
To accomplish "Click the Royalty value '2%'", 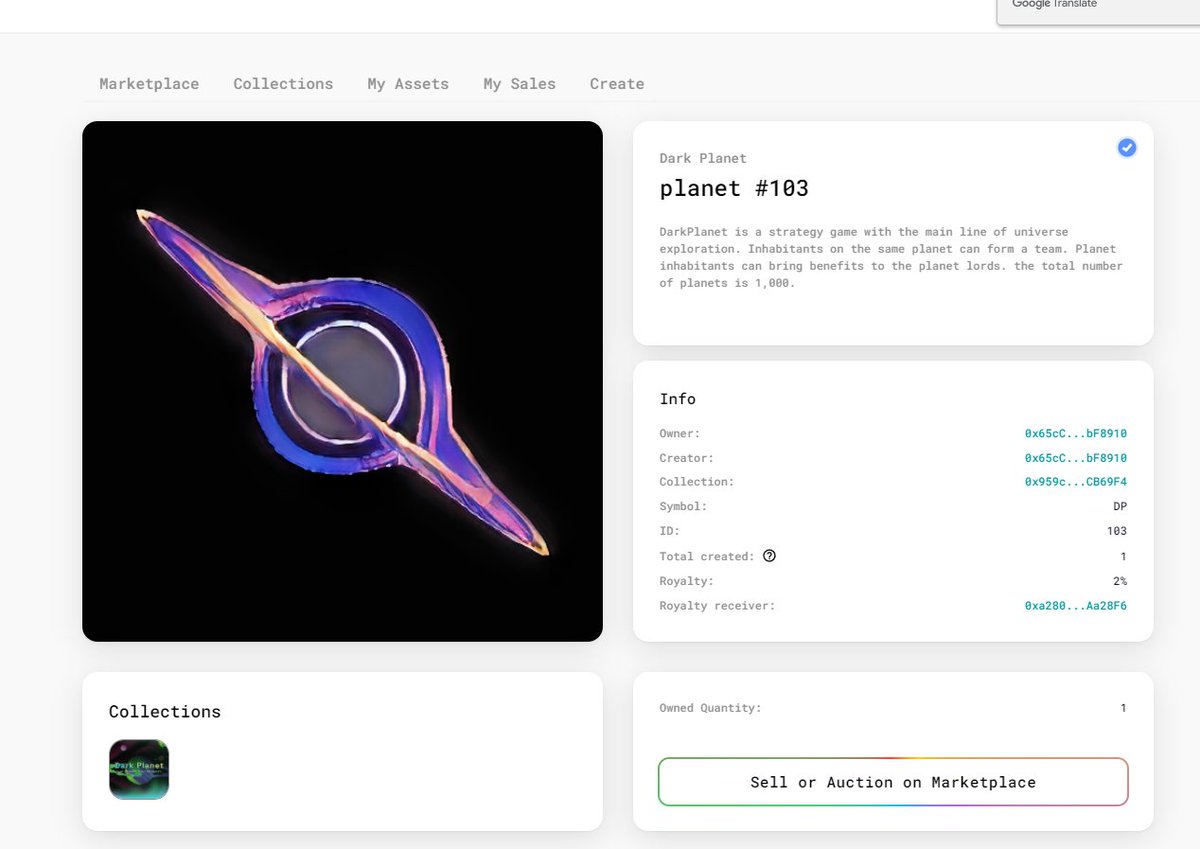I will (x=1119, y=581).
